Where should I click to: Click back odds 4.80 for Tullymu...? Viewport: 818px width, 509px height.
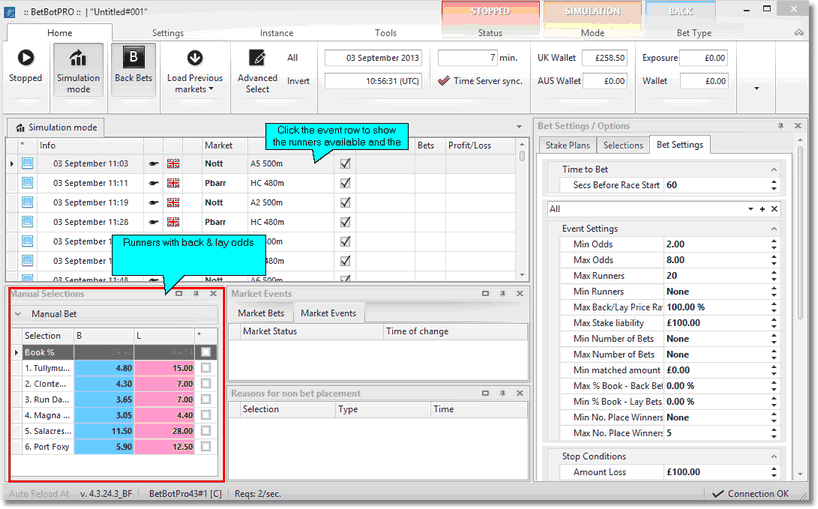pos(104,368)
